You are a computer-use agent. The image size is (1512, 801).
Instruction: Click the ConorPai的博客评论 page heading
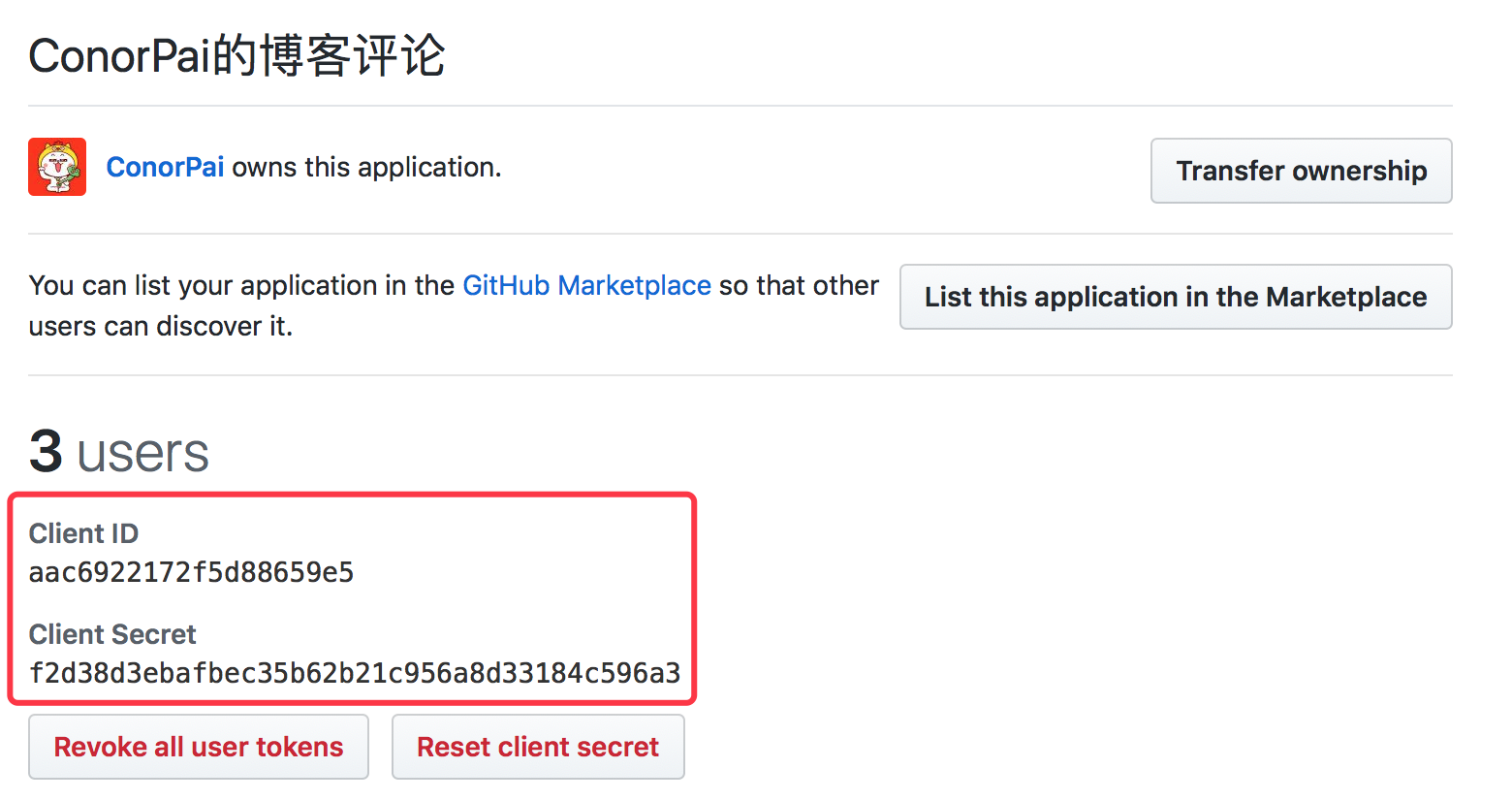236,55
